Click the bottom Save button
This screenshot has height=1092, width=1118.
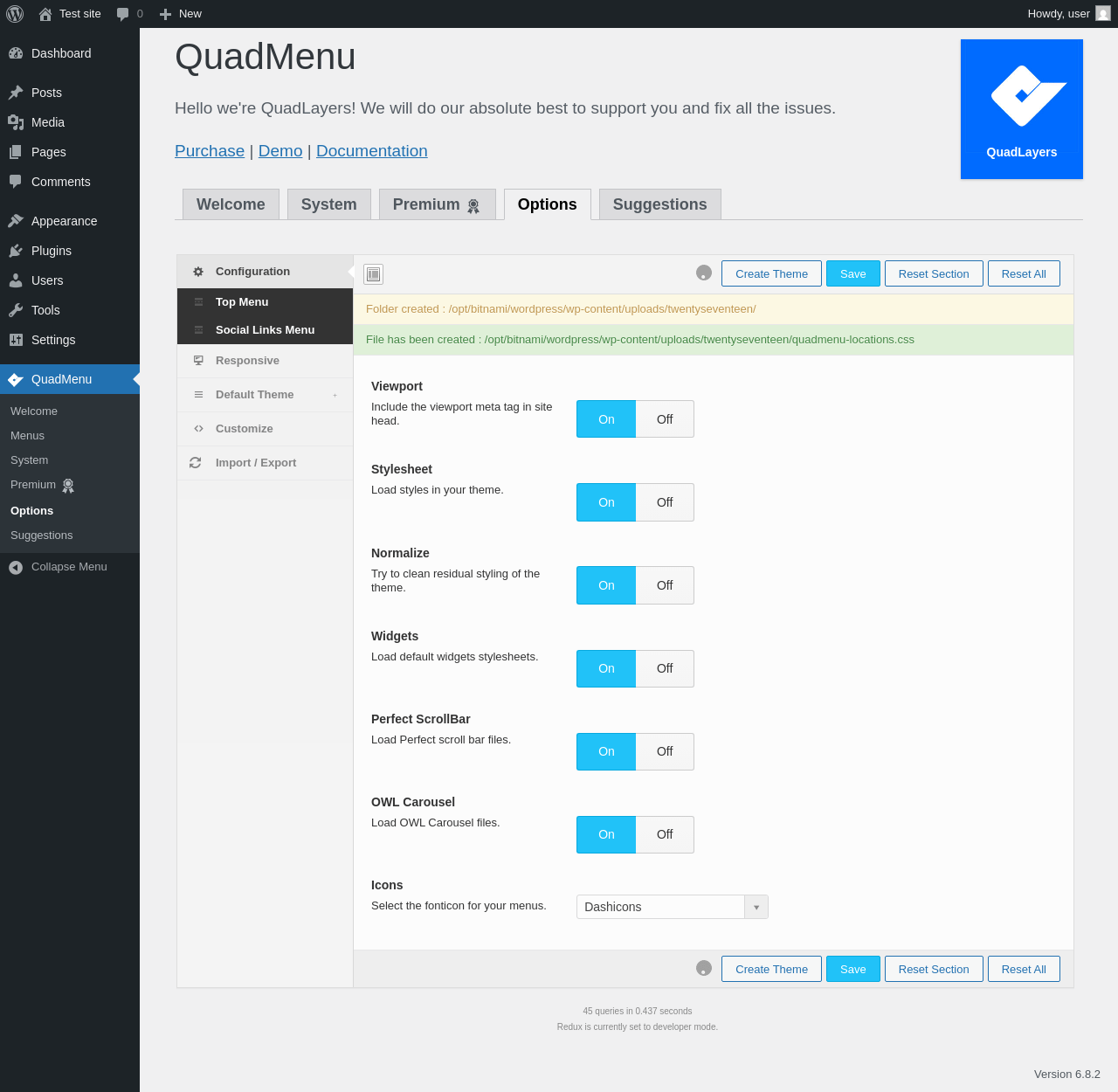click(853, 969)
